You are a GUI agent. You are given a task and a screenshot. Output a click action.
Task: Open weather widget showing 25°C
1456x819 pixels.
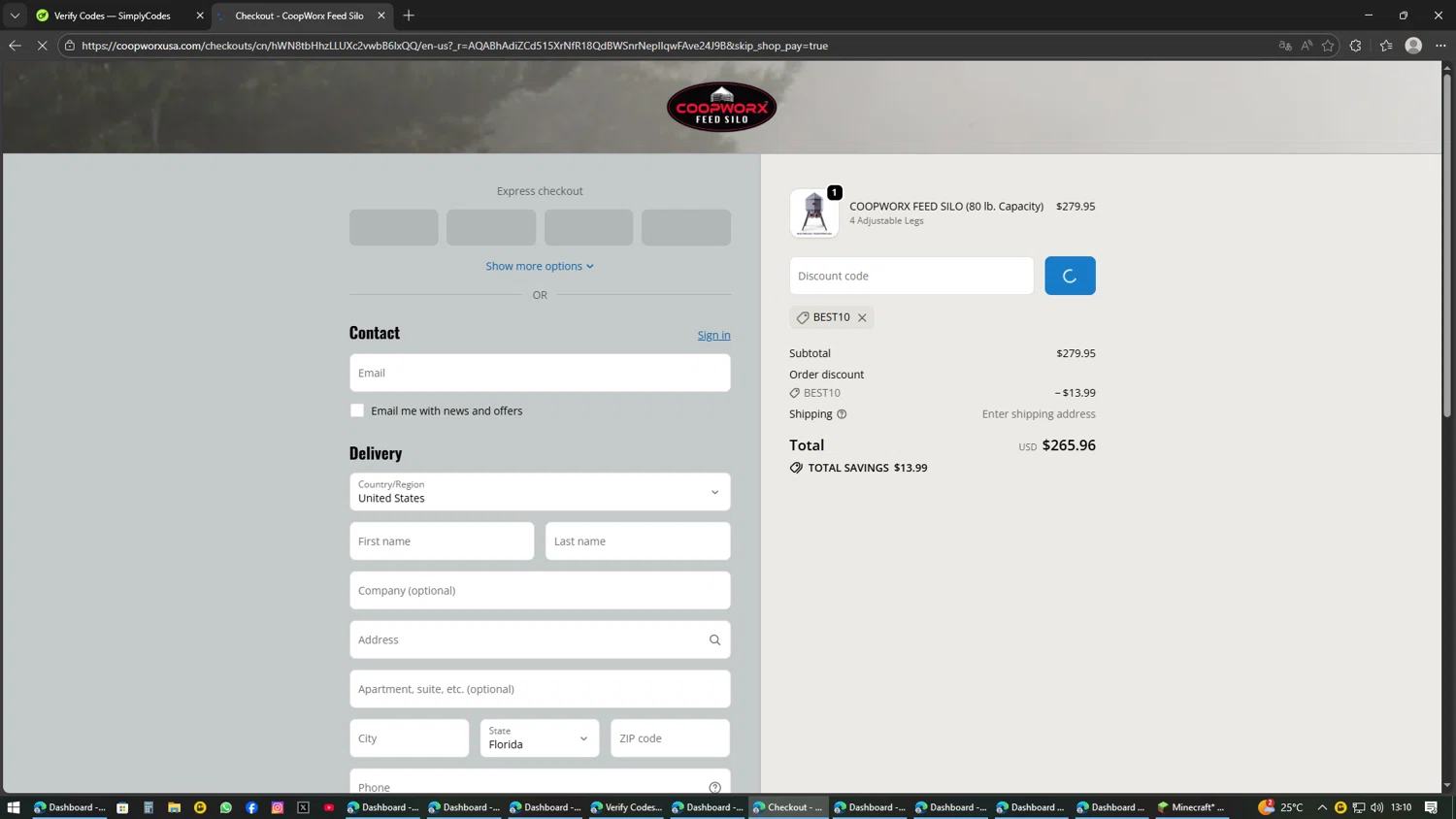click(1281, 807)
